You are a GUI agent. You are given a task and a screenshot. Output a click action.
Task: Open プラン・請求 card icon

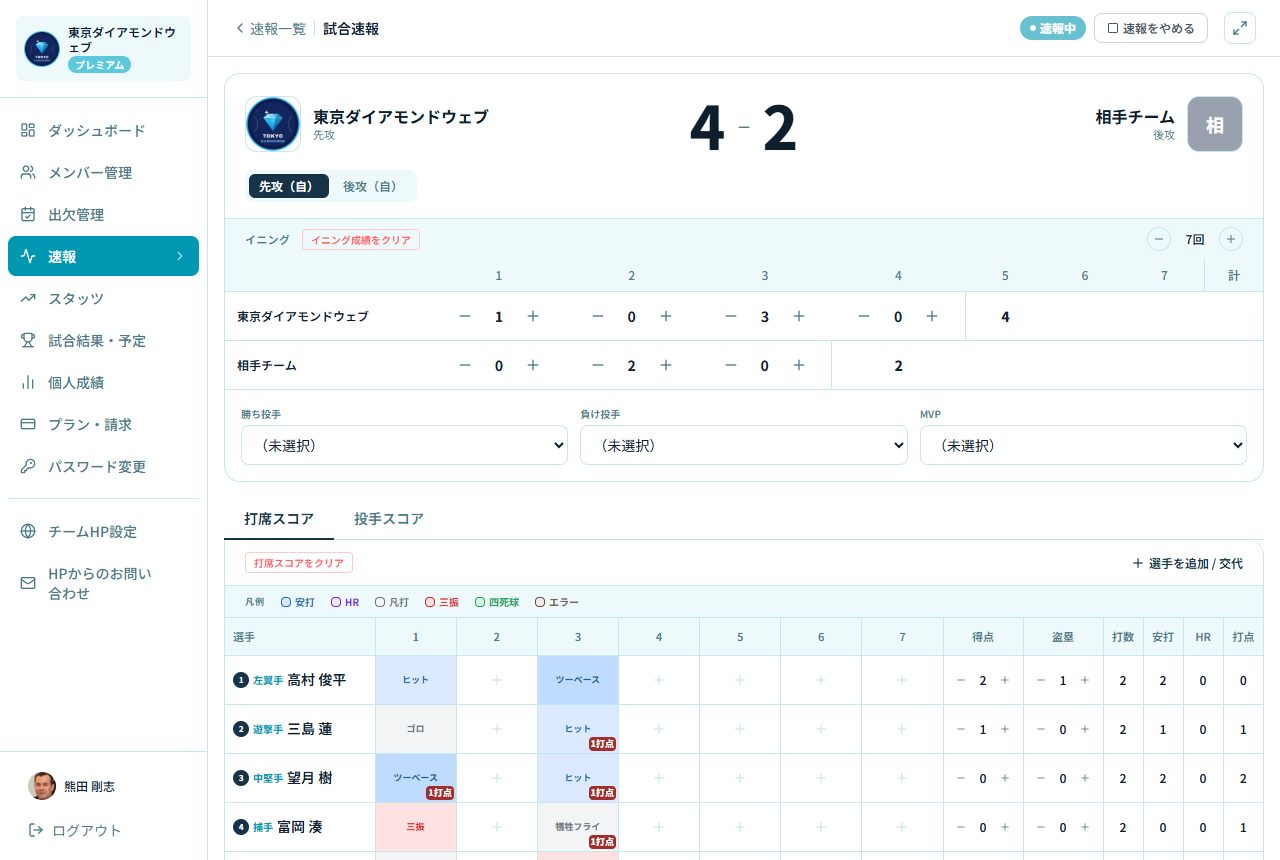pyautogui.click(x=28, y=425)
